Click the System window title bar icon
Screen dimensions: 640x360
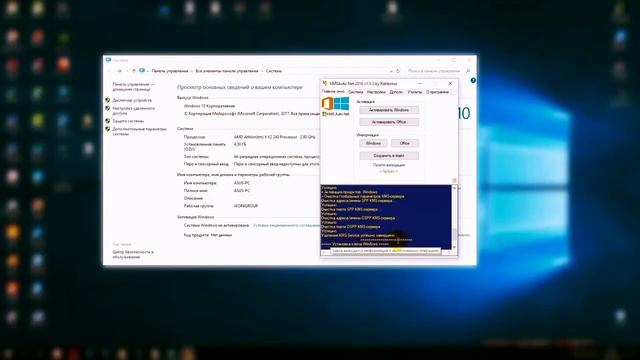click(x=108, y=60)
